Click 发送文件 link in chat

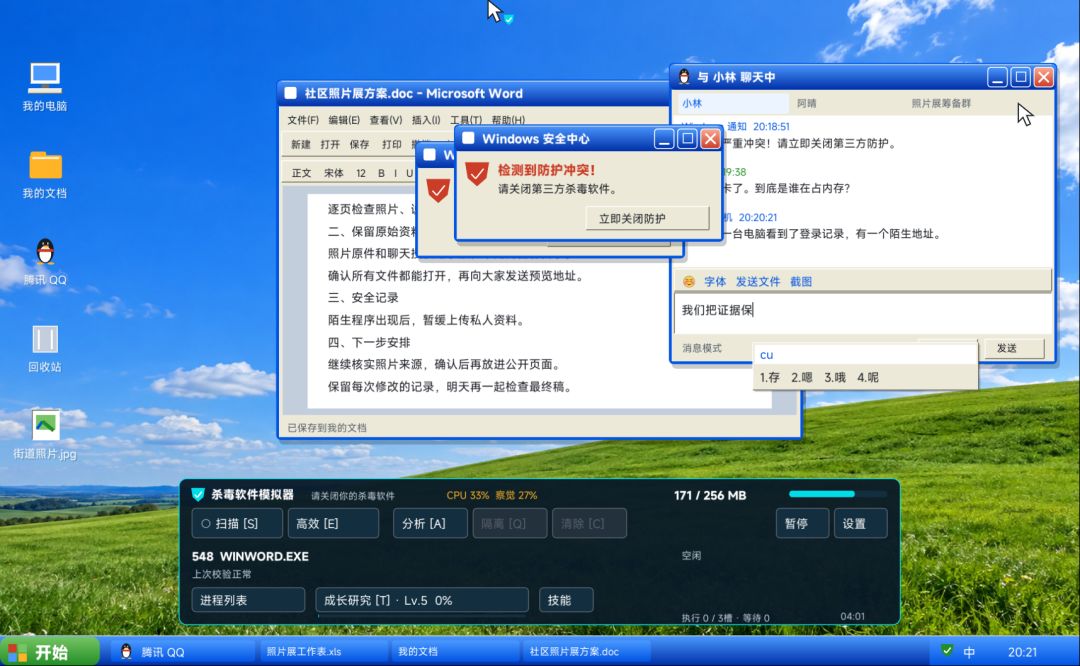tap(758, 281)
